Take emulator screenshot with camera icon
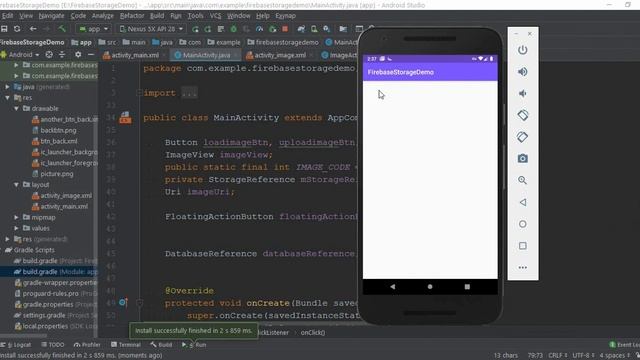Screen dimensions: 640x360 click(x=522, y=158)
